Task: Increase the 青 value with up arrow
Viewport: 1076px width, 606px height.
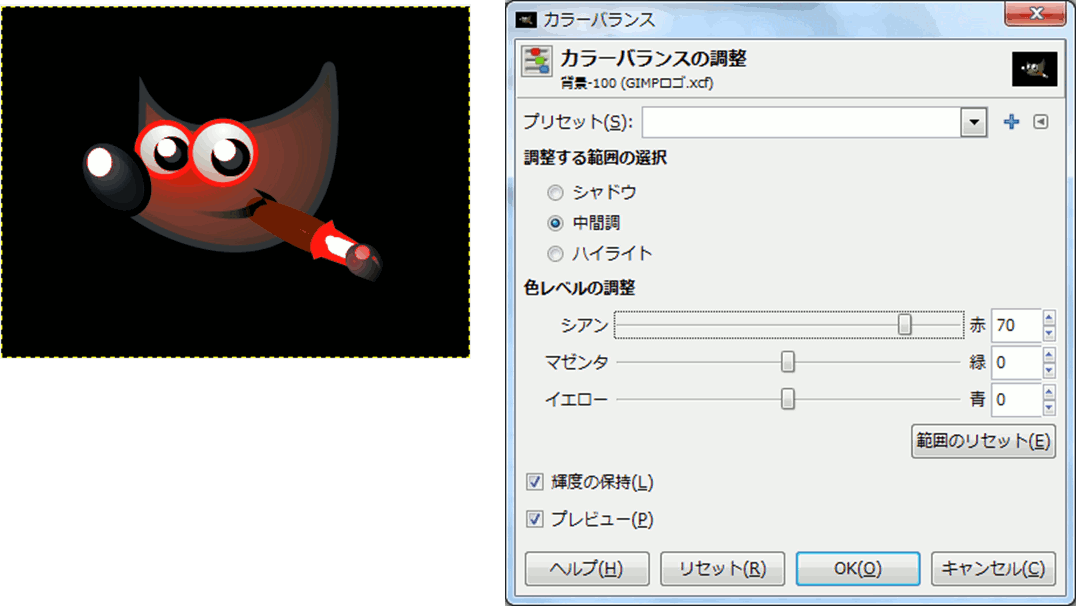Action: 1049,393
